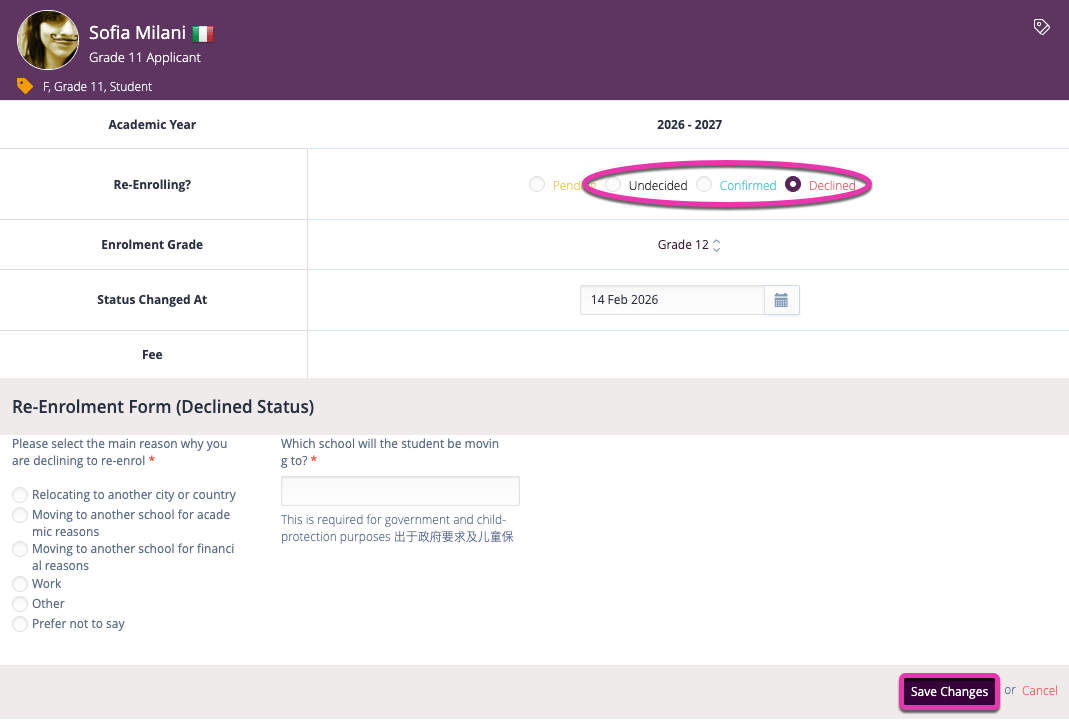Select Work as the declining reason
1069x720 pixels.
(x=20, y=584)
